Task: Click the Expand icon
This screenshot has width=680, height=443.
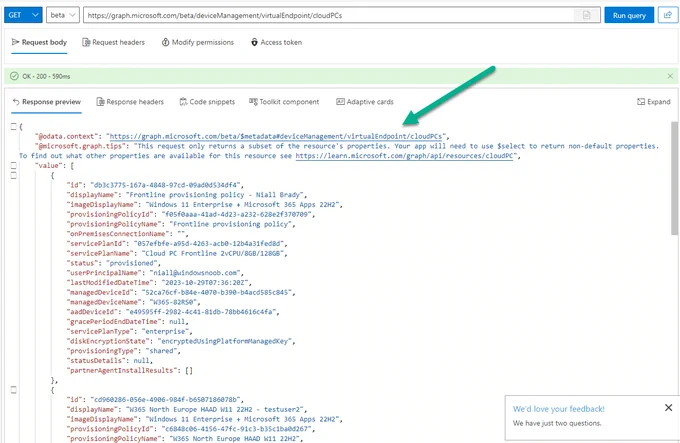Action: tap(641, 102)
